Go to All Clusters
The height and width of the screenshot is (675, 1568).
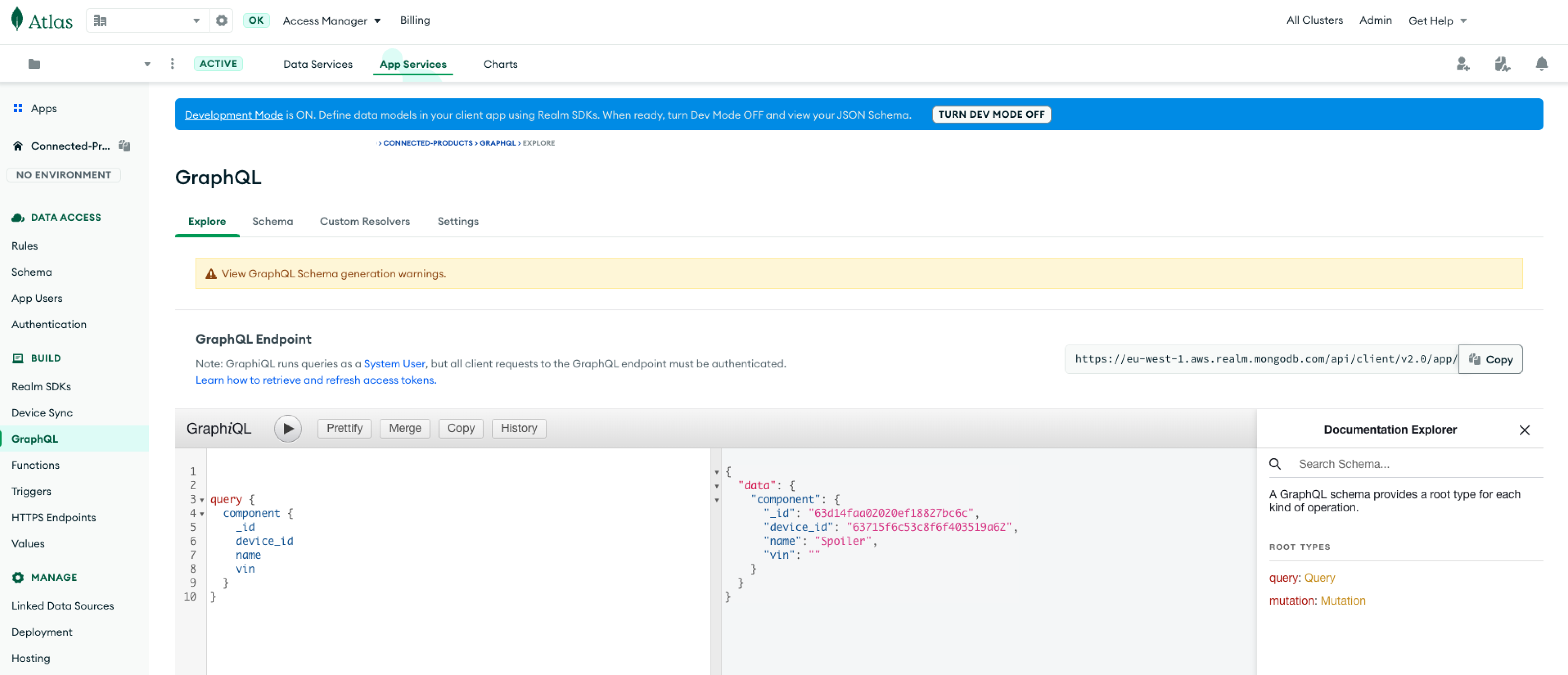click(1314, 20)
